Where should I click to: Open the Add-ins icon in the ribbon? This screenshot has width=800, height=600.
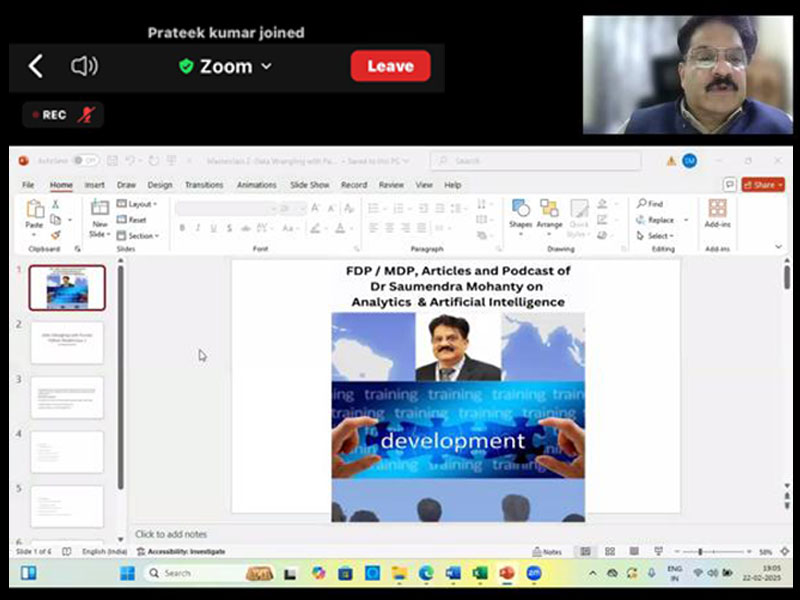tap(717, 209)
